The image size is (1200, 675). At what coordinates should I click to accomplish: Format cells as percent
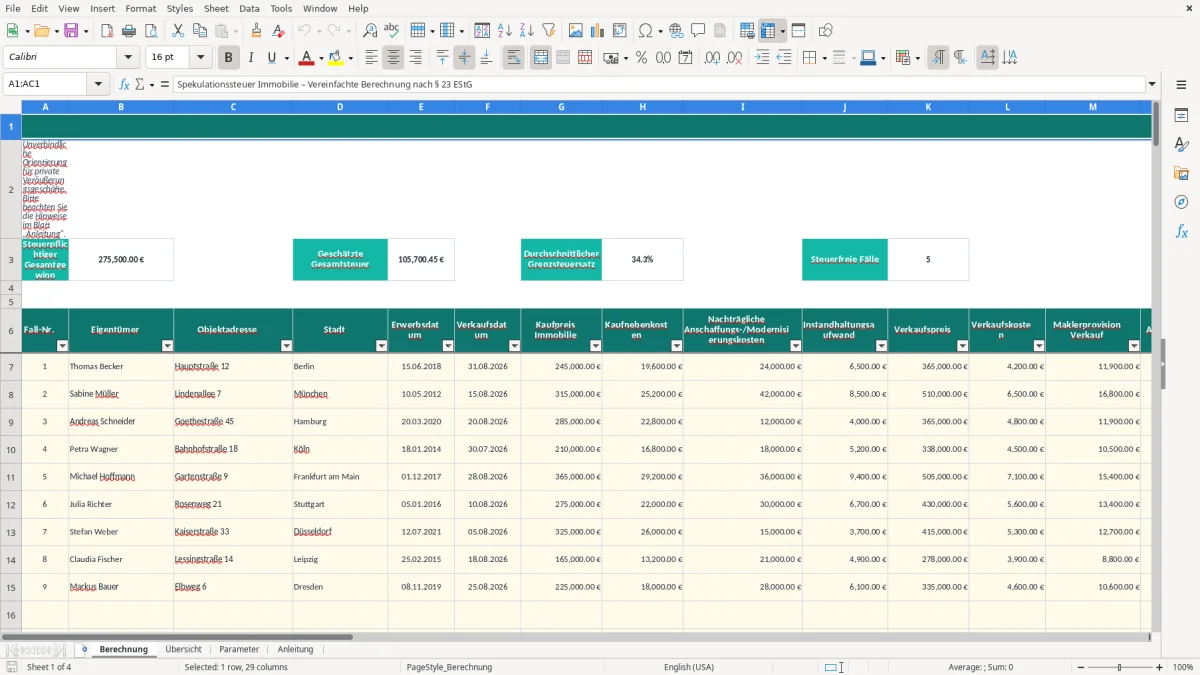point(641,58)
